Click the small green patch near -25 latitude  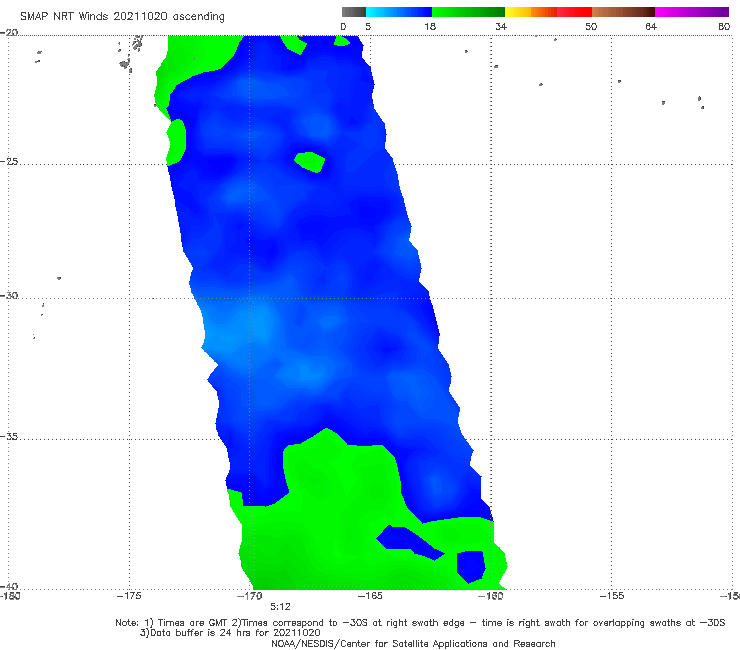310,162
